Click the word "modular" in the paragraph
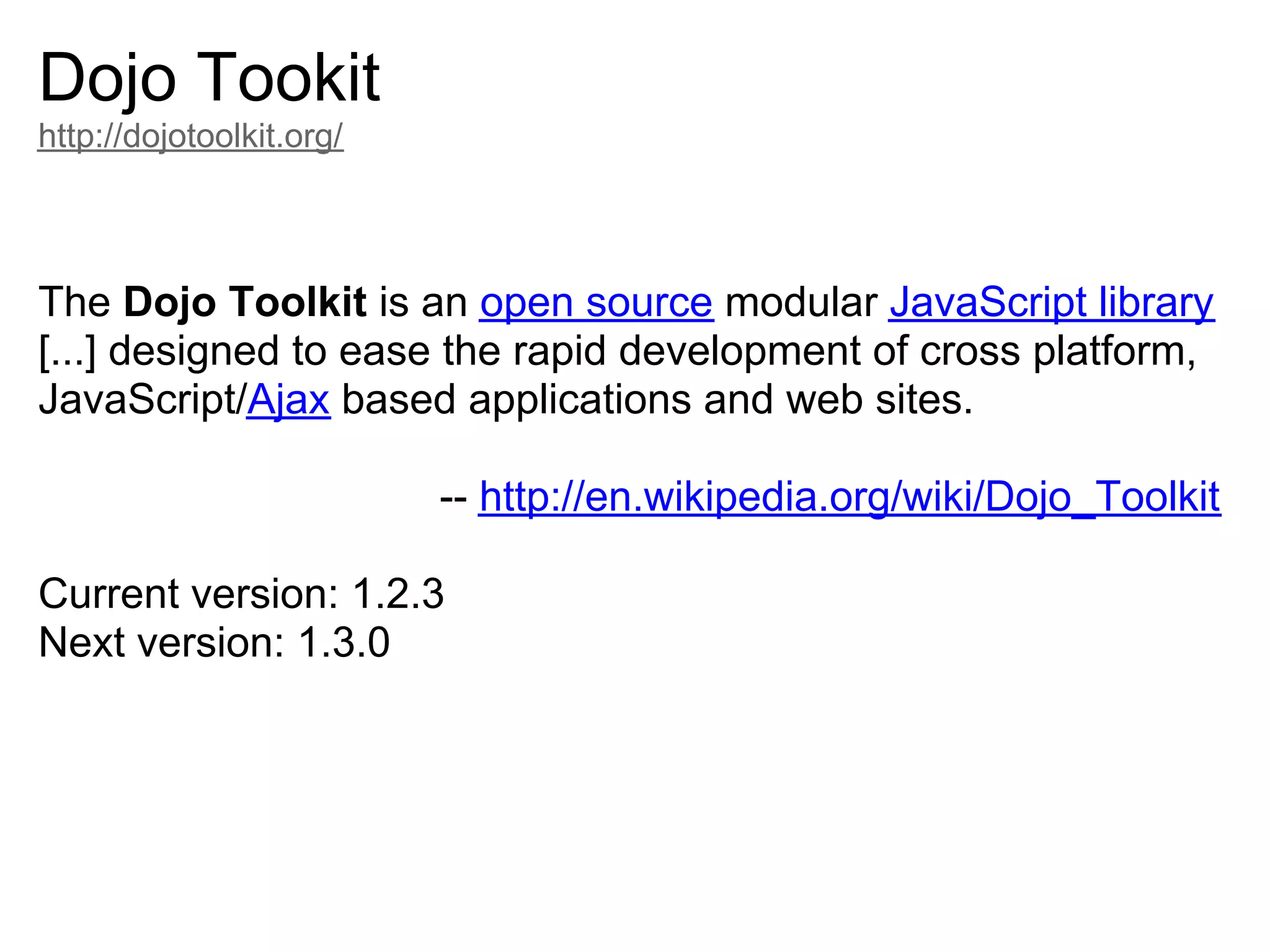 coord(801,302)
